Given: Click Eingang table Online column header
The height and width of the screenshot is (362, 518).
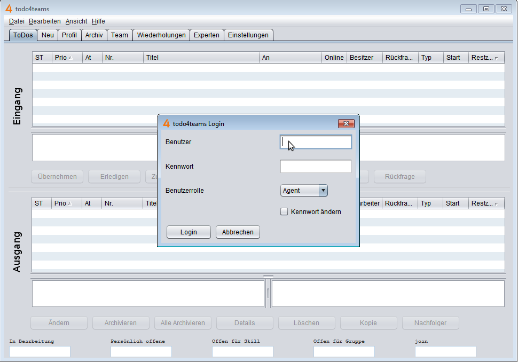Looking at the screenshot, I should (334, 58).
